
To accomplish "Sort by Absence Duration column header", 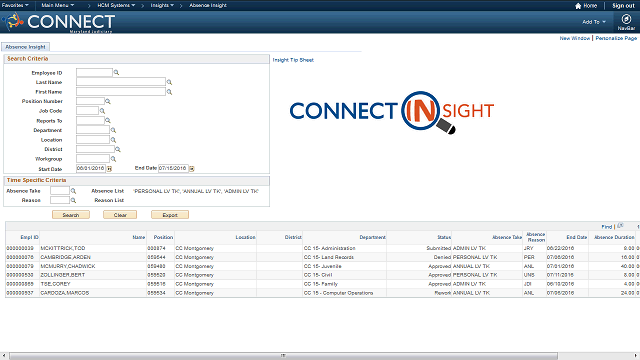I will coord(614,237).
